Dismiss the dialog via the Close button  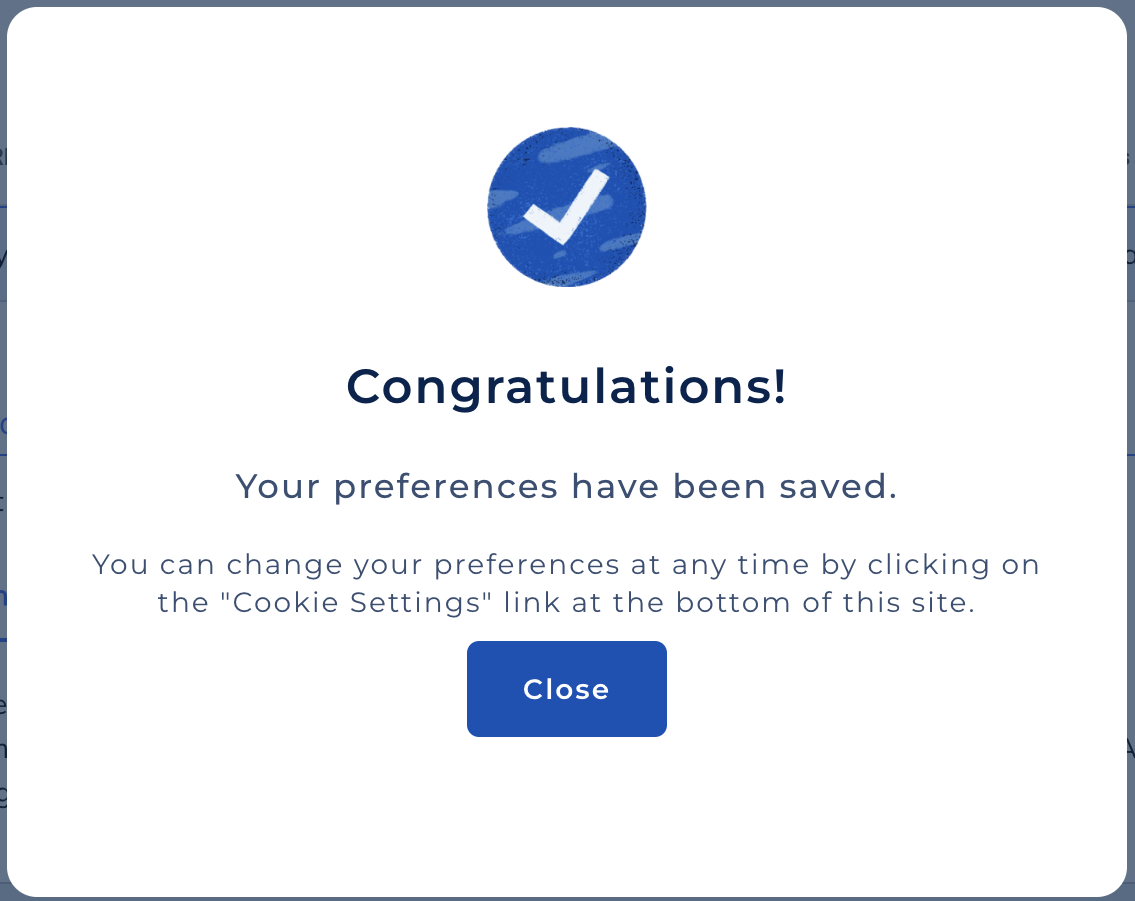point(567,689)
